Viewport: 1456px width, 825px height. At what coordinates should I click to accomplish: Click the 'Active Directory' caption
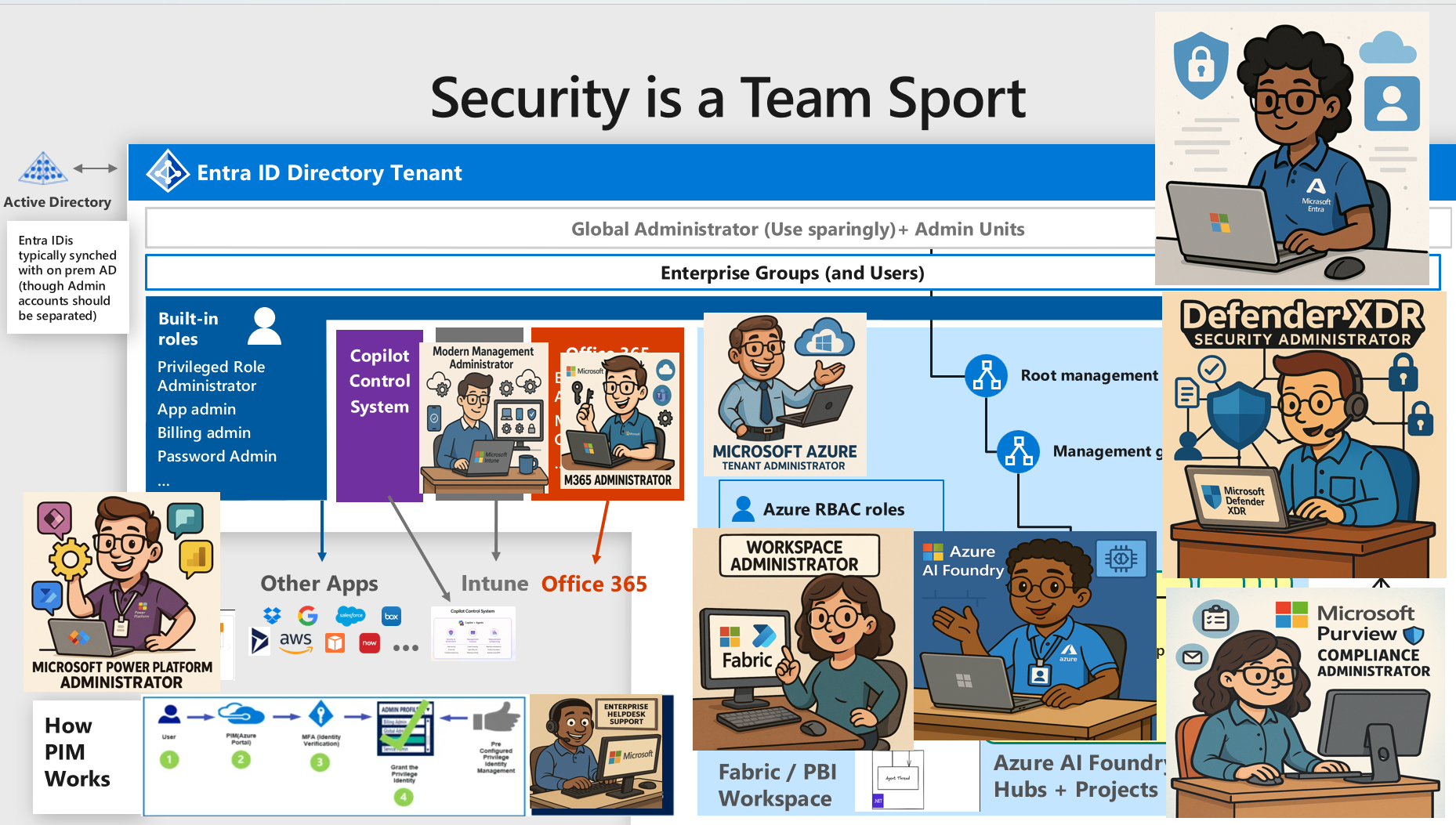pyautogui.click(x=57, y=202)
